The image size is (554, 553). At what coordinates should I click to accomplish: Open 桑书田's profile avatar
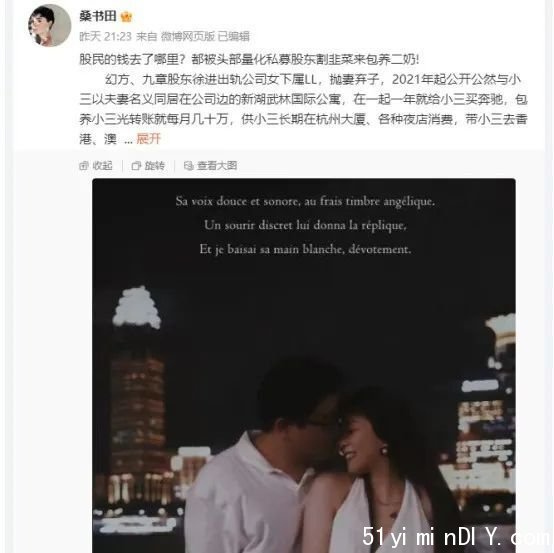click(x=49, y=25)
